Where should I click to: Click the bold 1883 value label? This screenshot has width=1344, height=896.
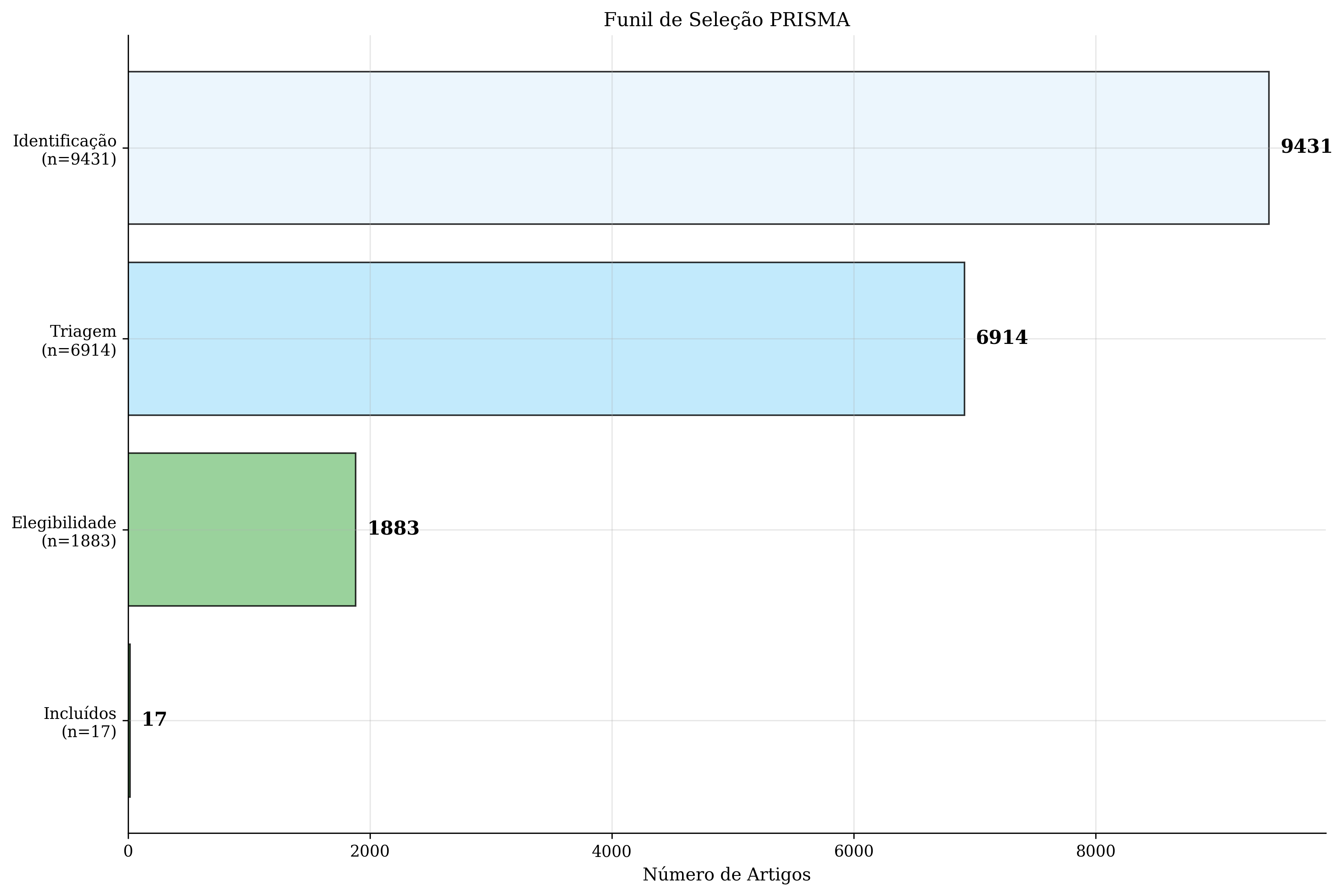[394, 529]
